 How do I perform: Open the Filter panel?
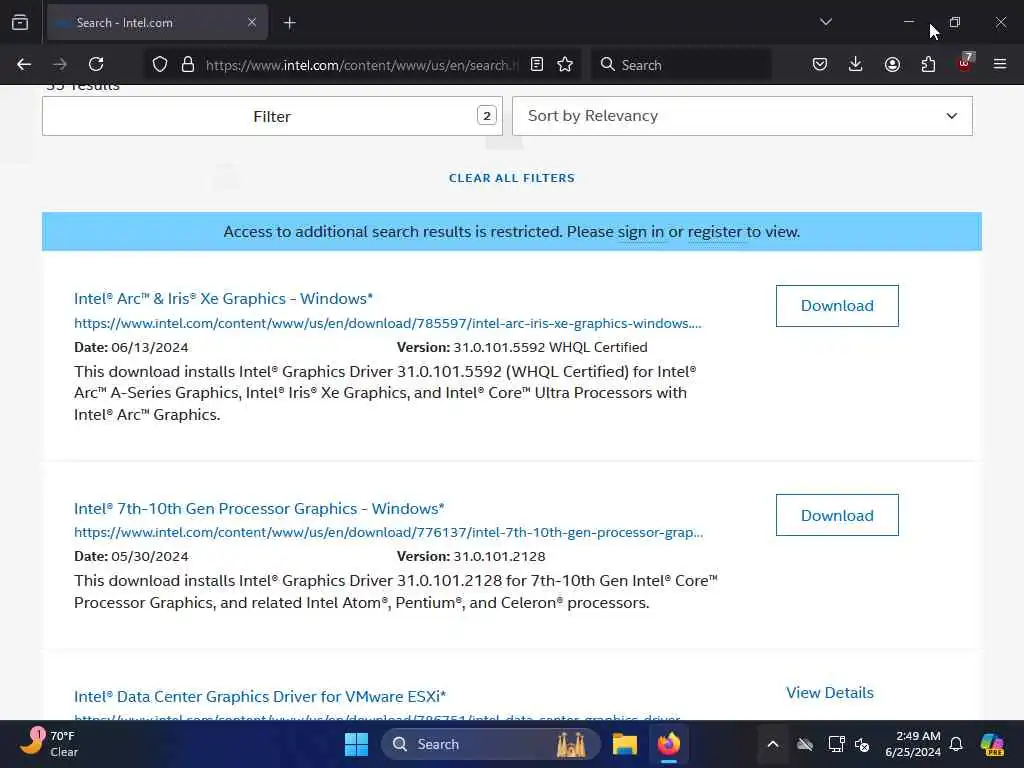click(272, 116)
